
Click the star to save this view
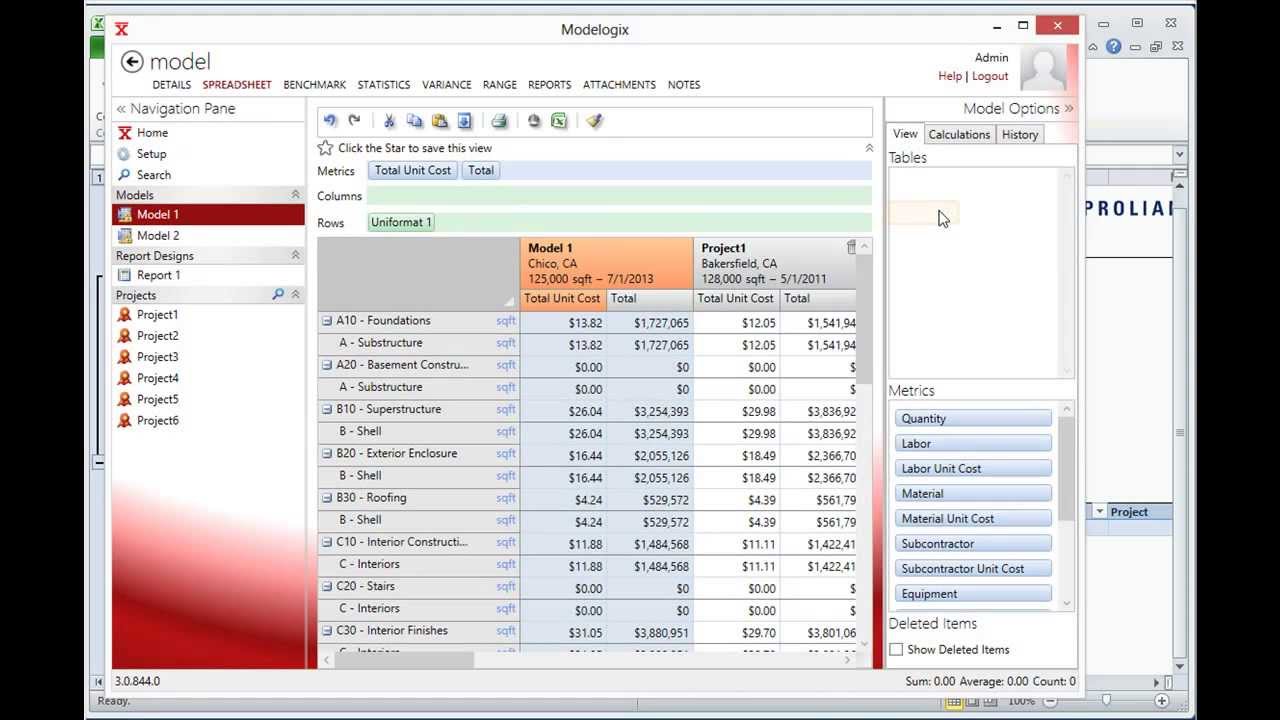[x=325, y=148]
